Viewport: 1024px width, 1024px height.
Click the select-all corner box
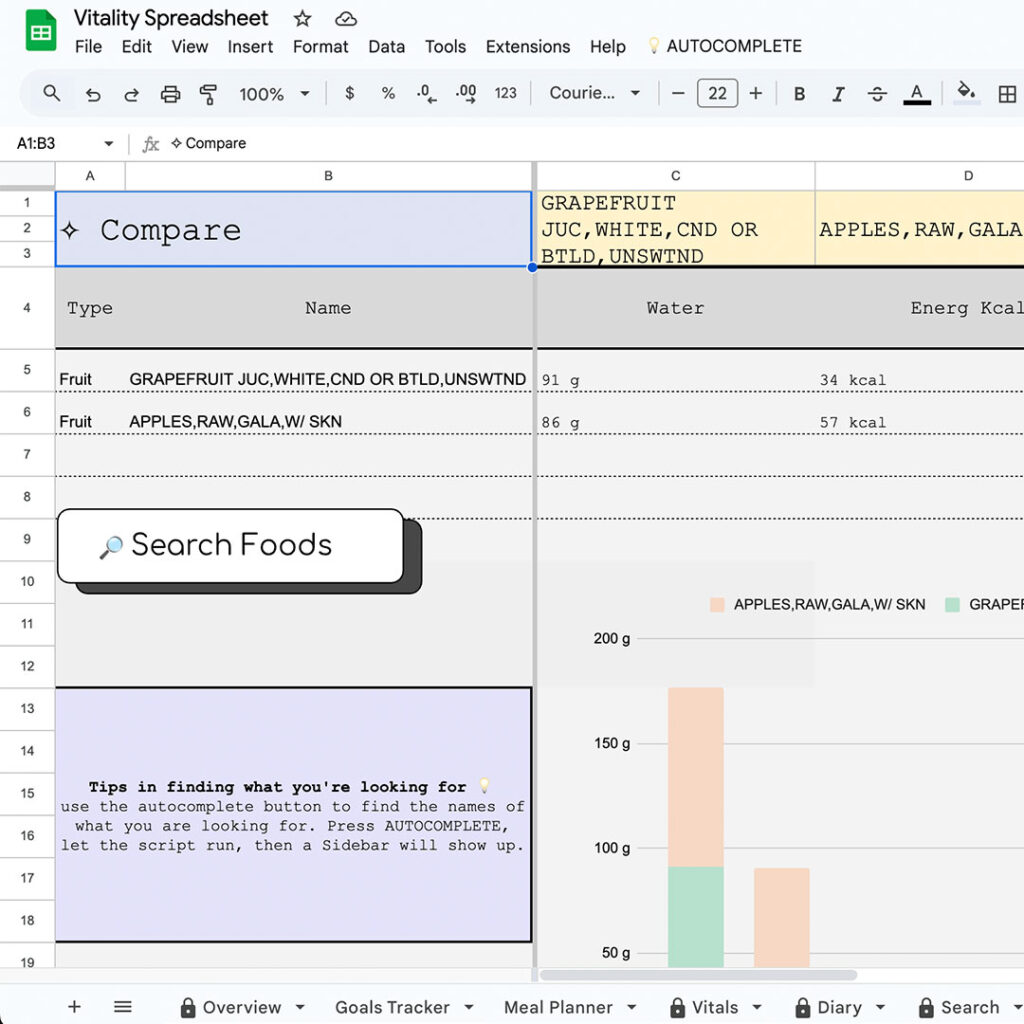click(27, 175)
